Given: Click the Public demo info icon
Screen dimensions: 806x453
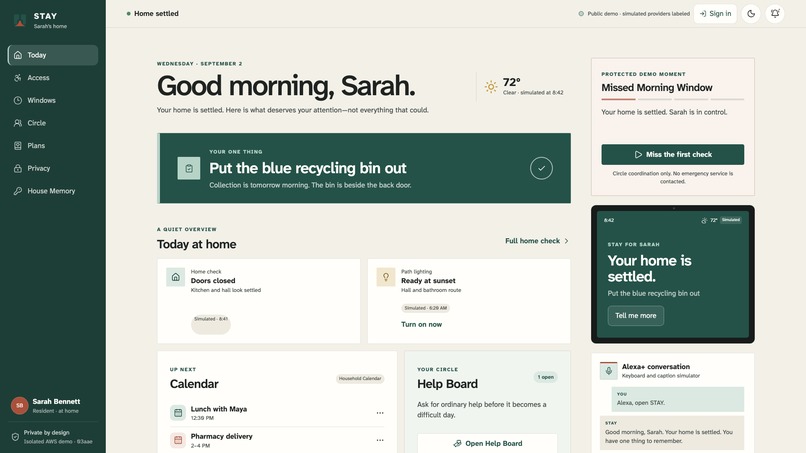Looking at the screenshot, I should tap(581, 14).
